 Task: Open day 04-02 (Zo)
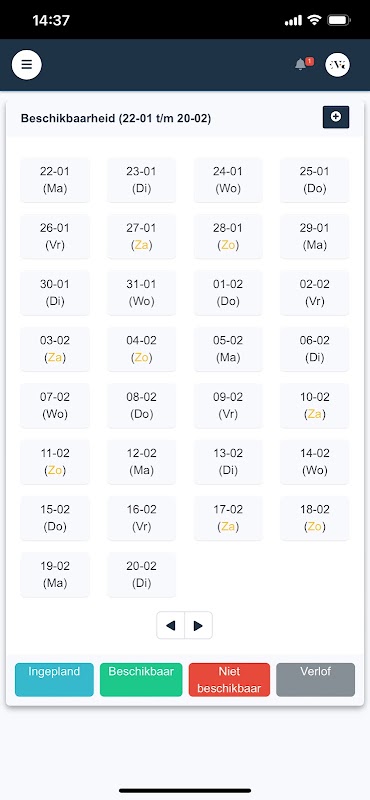pyautogui.click(x=141, y=349)
